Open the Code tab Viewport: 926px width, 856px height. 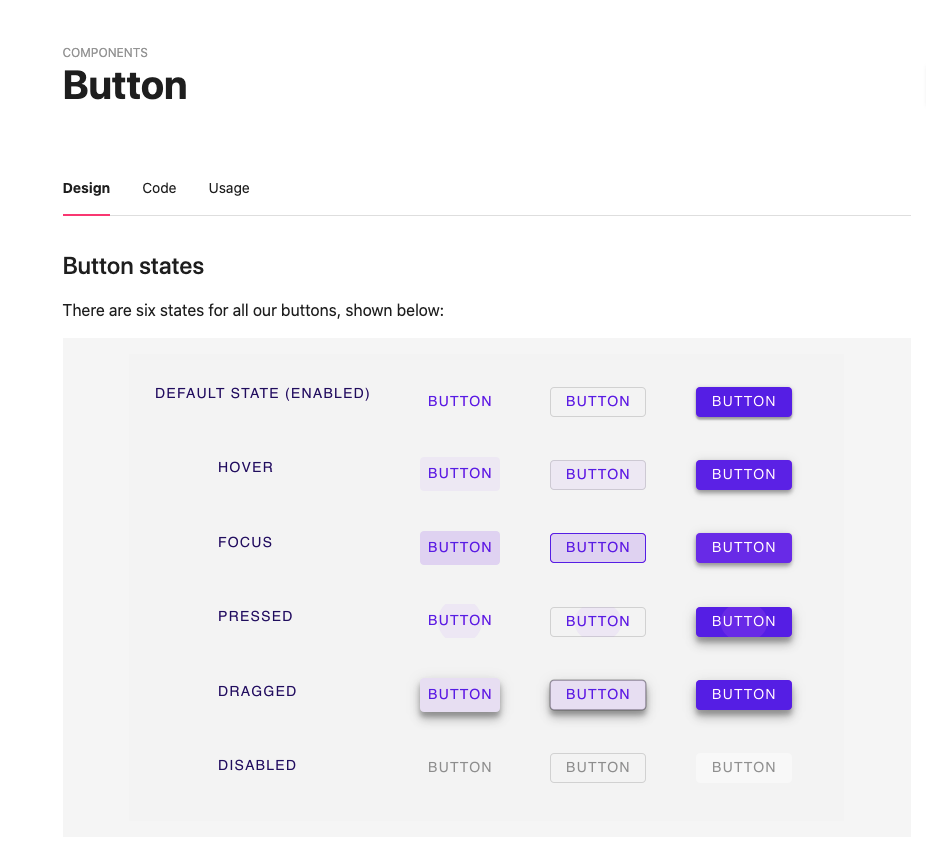tap(159, 188)
